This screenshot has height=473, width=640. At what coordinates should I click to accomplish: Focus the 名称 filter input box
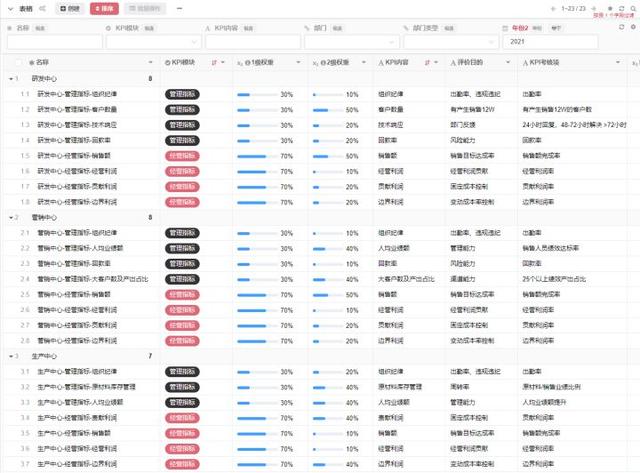[55, 42]
